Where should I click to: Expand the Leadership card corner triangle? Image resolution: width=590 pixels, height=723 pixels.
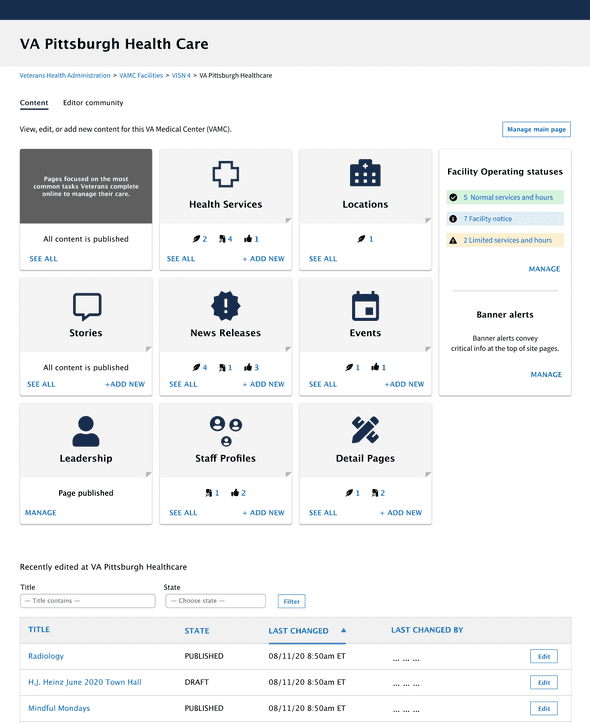149,474
